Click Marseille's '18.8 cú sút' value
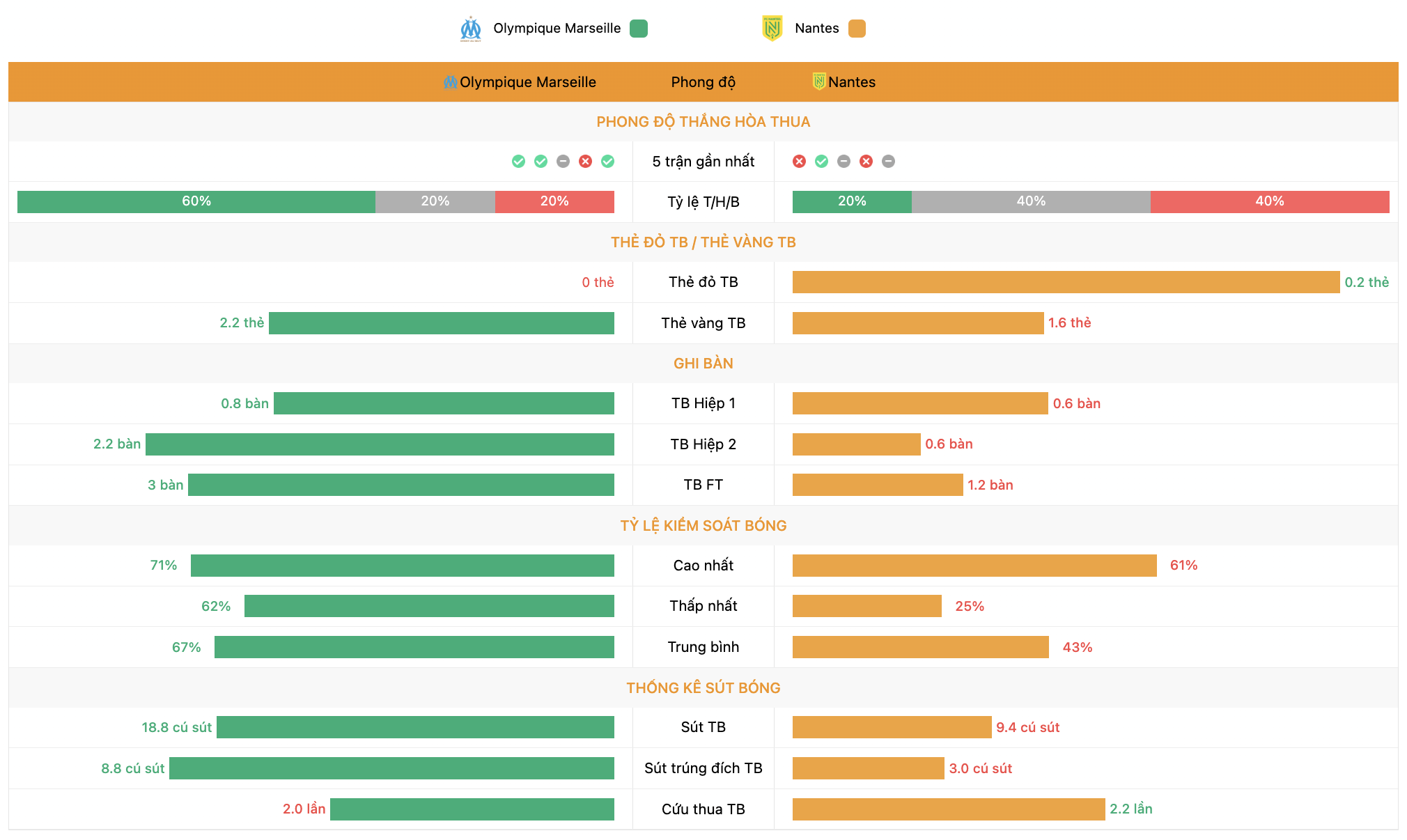This screenshot has width=1407, height=840. (176, 727)
